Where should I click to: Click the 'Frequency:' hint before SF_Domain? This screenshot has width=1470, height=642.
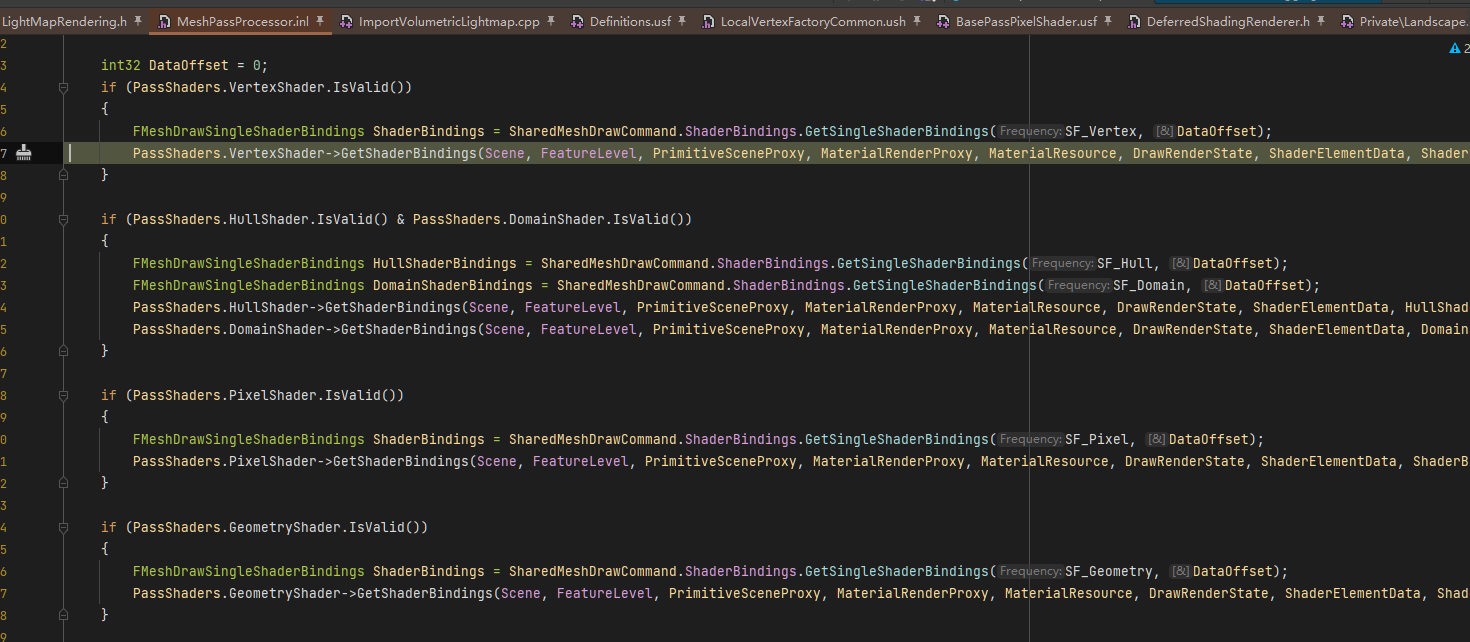coord(1078,285)
